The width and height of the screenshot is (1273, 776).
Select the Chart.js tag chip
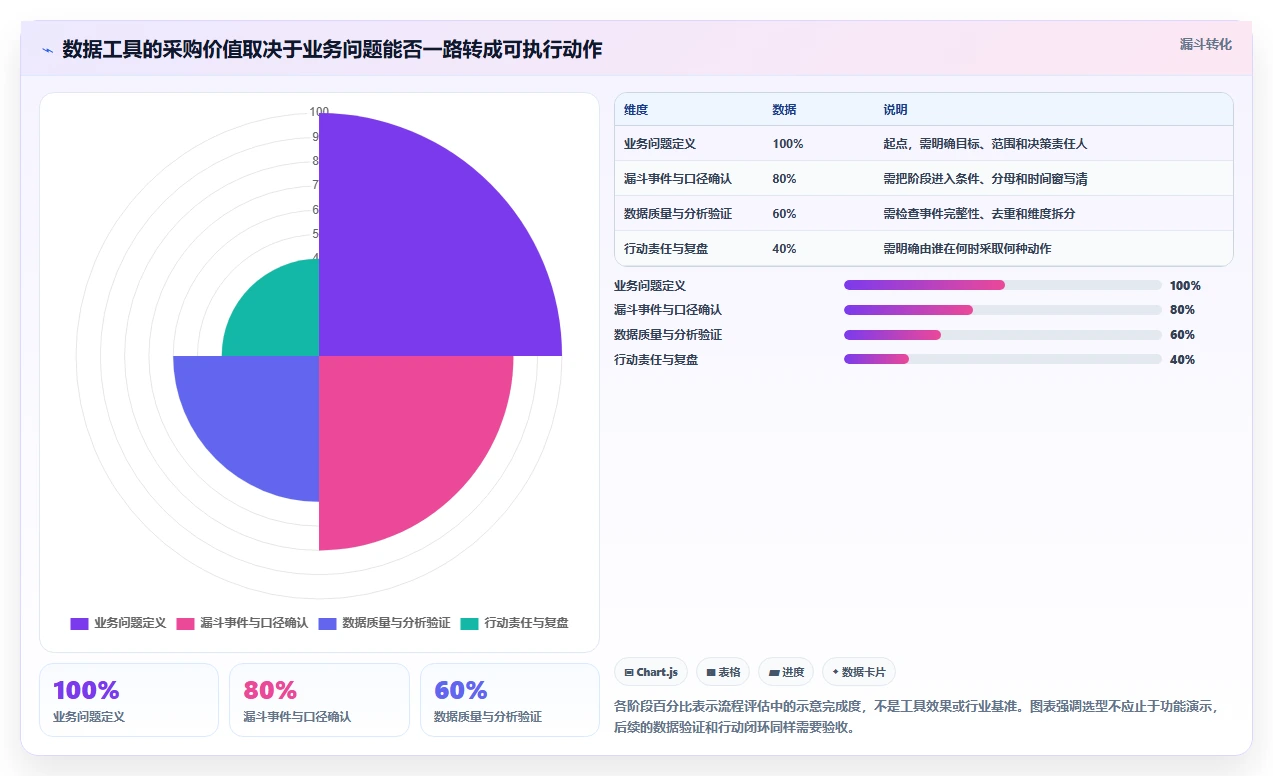pos(651,672)
